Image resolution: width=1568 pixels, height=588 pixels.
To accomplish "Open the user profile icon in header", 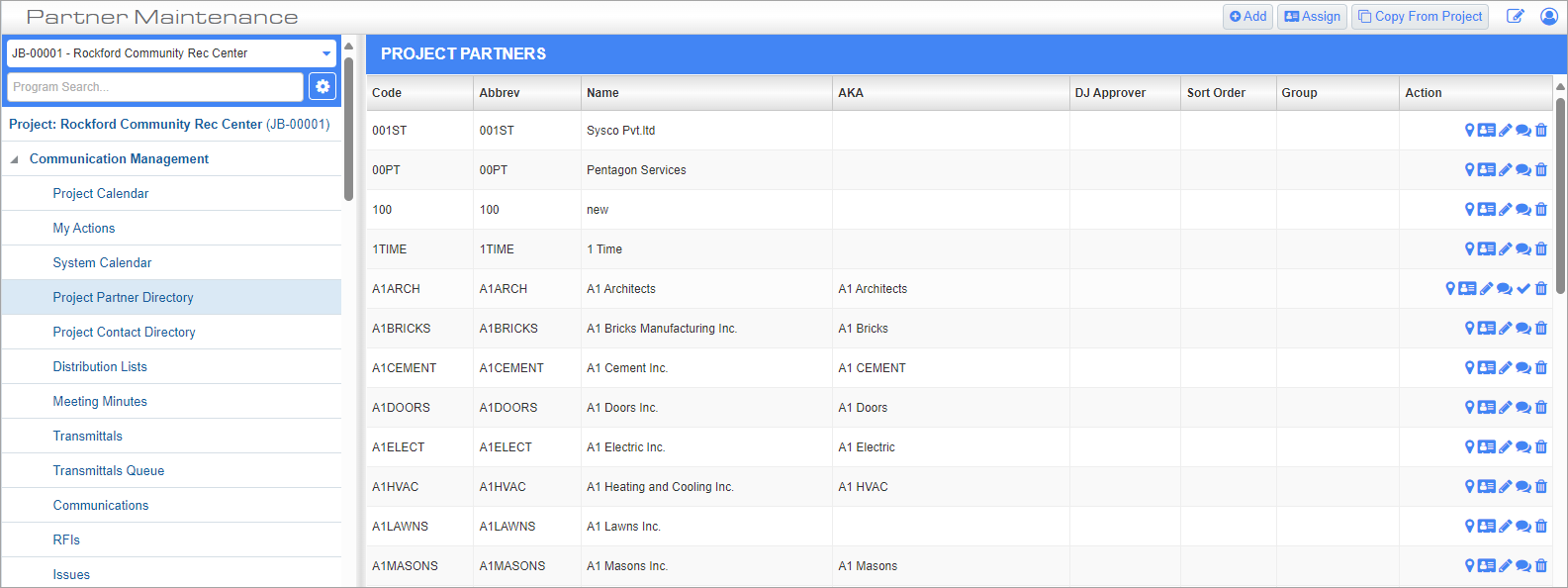I will coord(1549,16).
